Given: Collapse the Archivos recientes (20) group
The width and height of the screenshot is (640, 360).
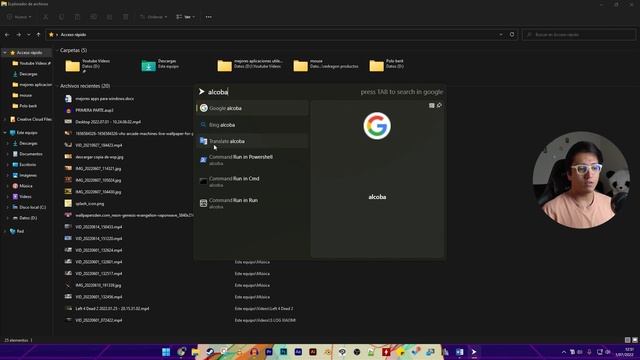Looking at the screenshot, I should (x=57, y=86).
